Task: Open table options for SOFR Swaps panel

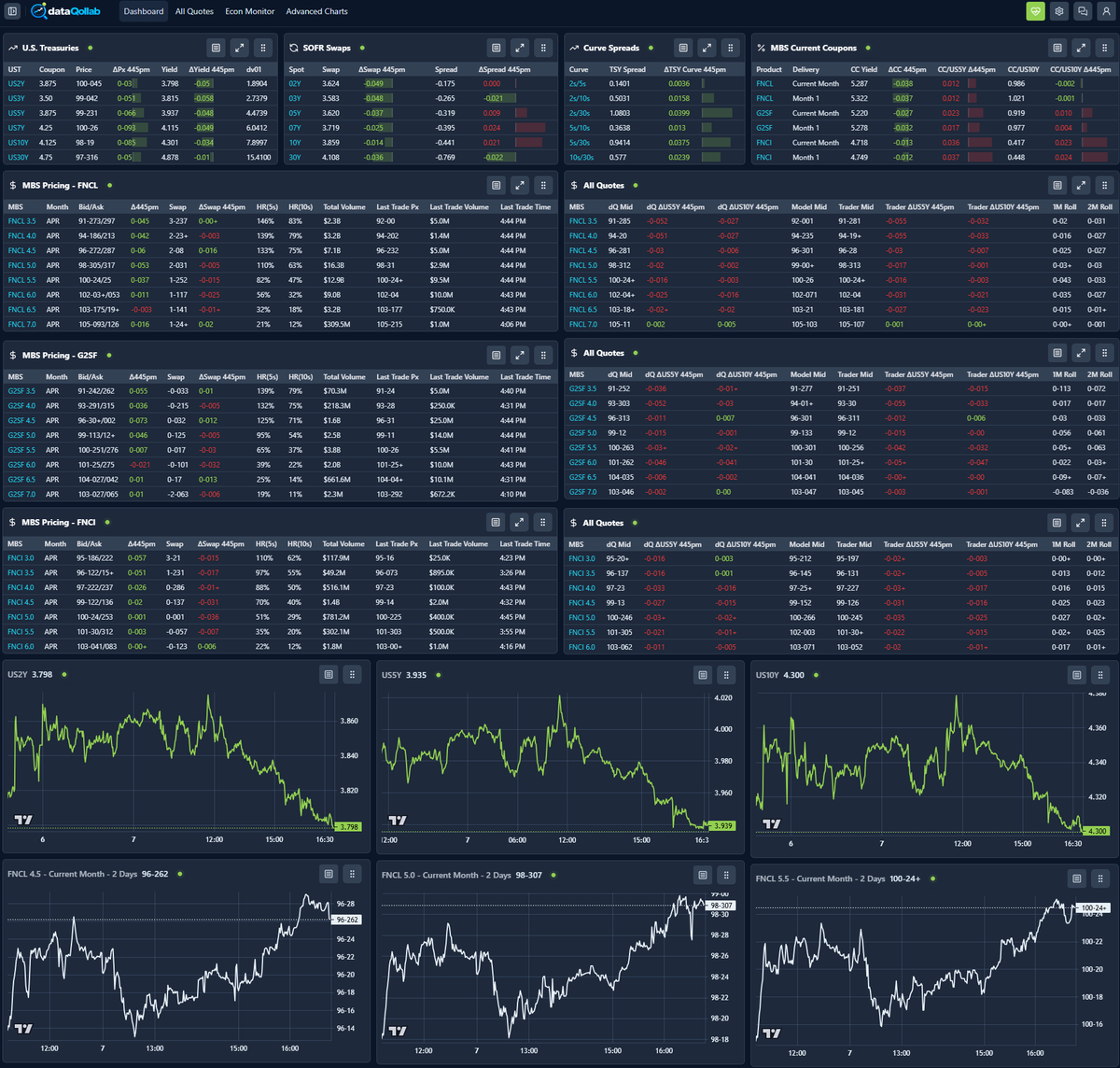Action: tap(497, 48)
